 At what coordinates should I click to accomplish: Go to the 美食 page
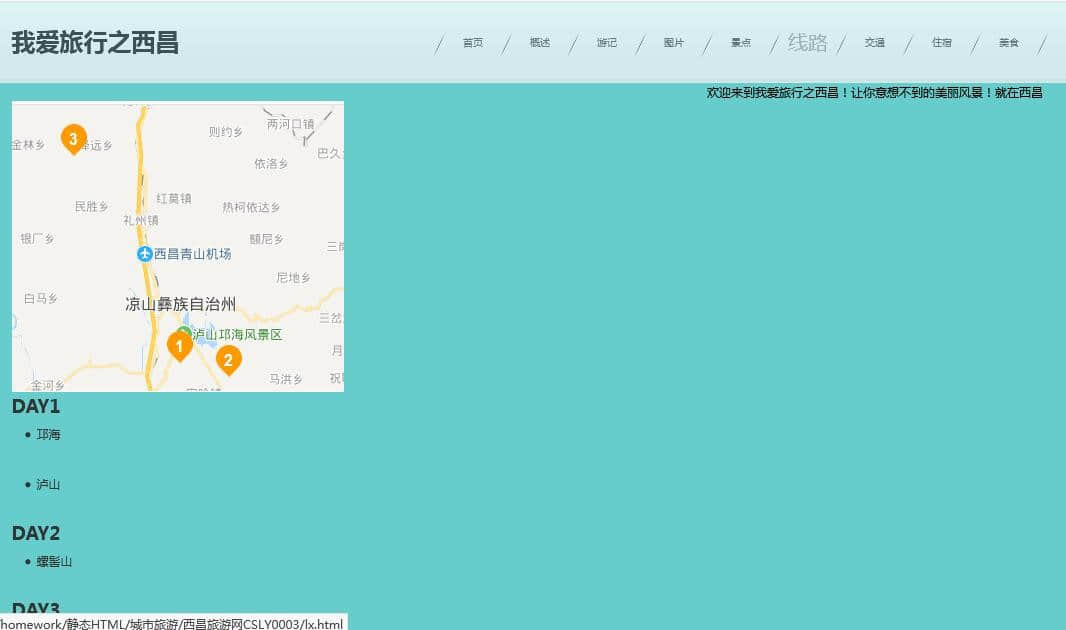(x=1009, y=43)
